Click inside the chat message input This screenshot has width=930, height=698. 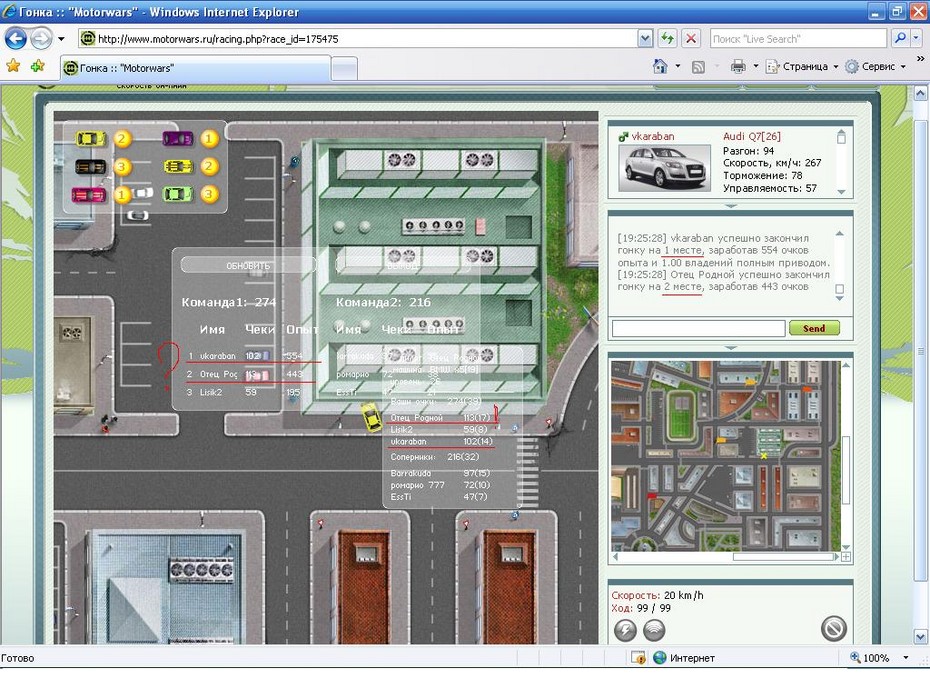698,328
